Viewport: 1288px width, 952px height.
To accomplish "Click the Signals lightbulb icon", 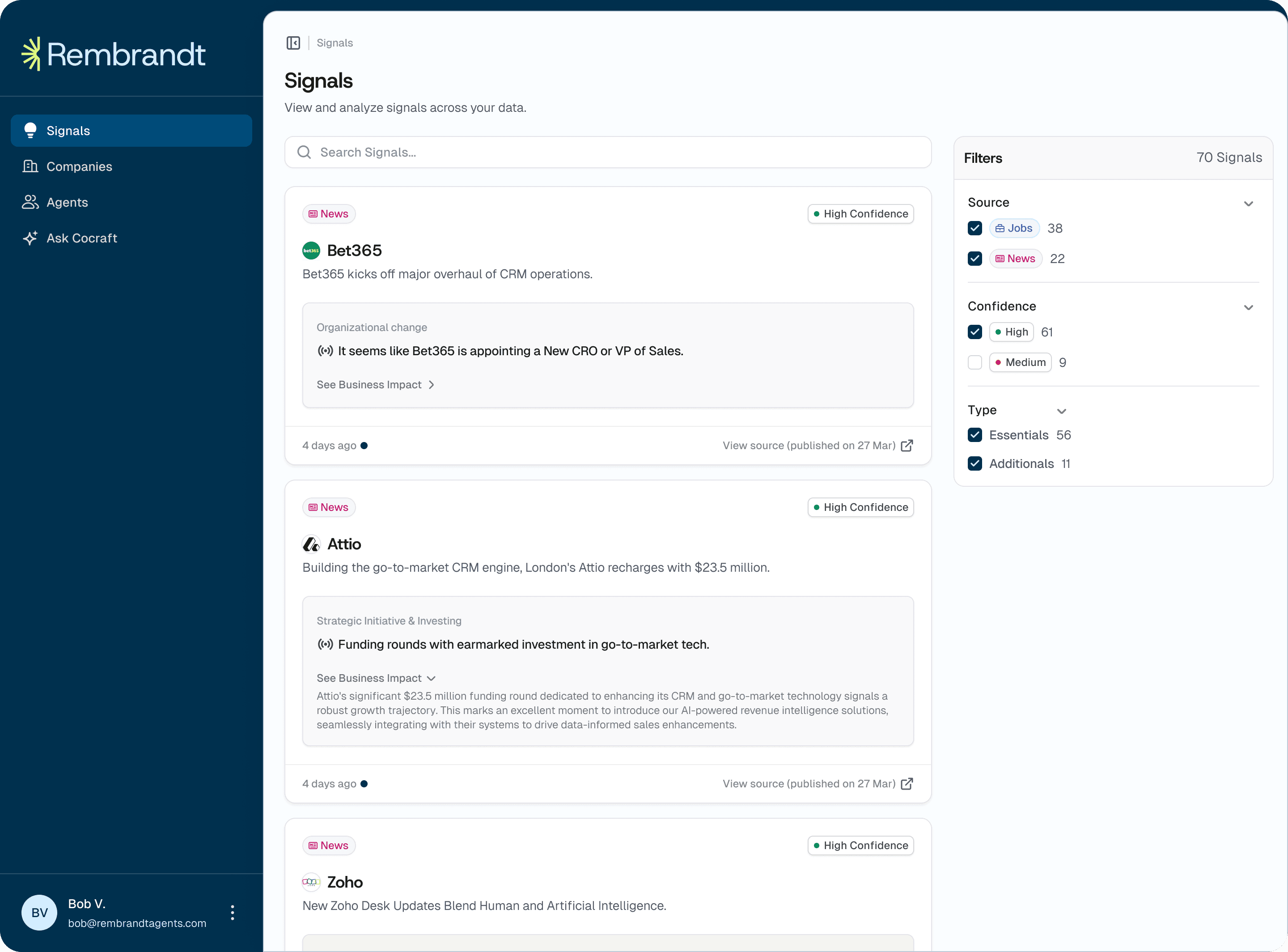I will pos(30,131).
